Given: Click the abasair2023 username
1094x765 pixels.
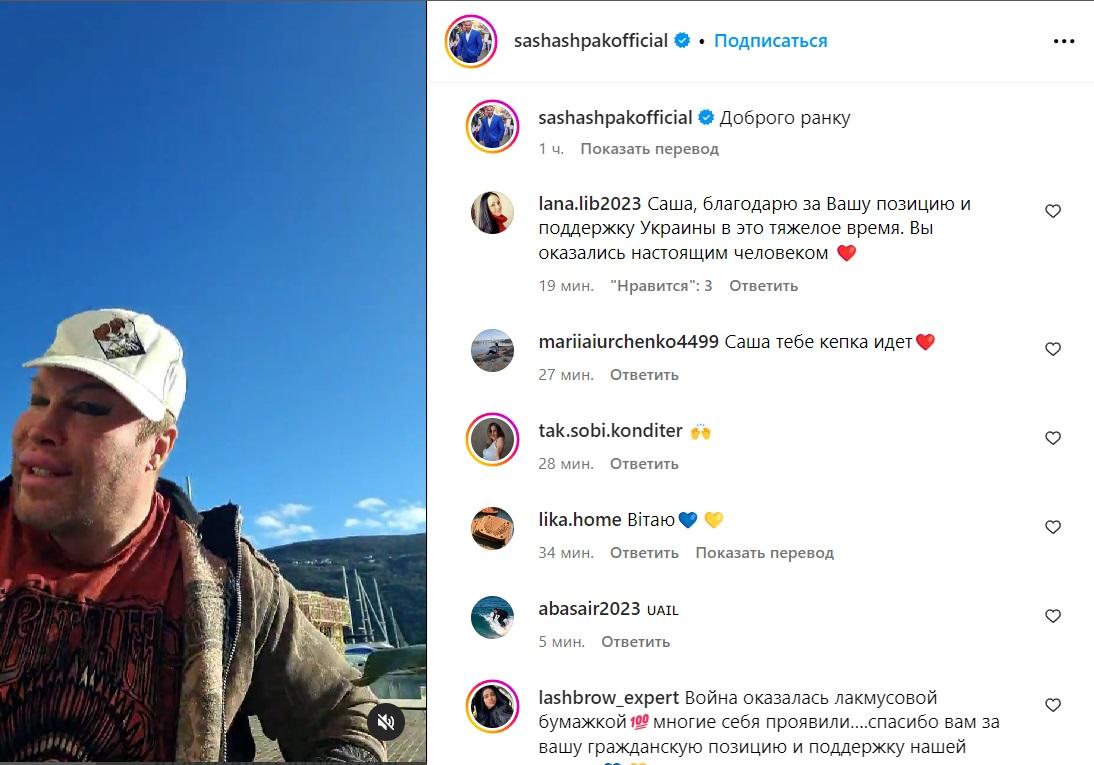Looking at the screenshot, I should coord(589,609).
